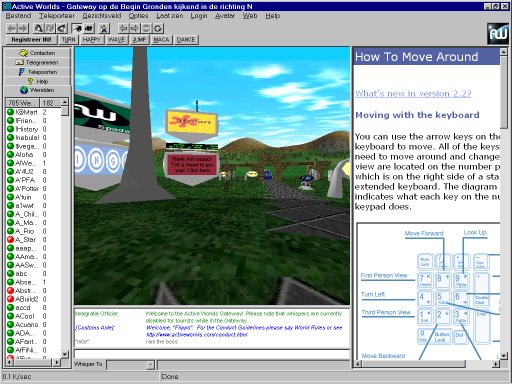Click the teleport back arrow icon

(x=11, y=28)
